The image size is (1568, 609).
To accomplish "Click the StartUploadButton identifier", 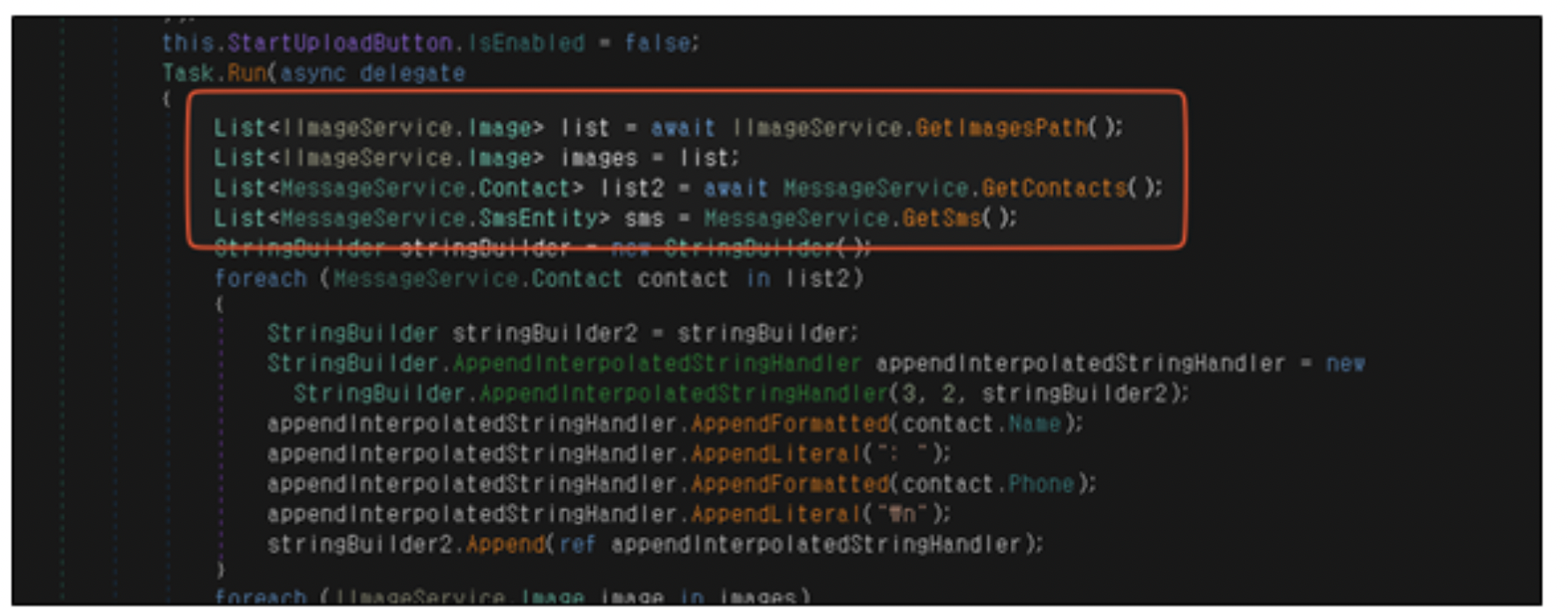I will point(340,42).
